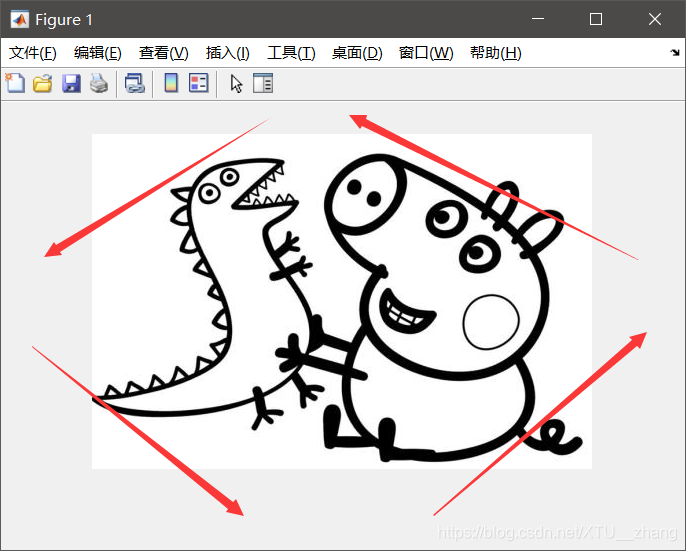Open the 编辑(E) menu
The width and height of the screenshot is (686, 551).
tap(98, 53)
